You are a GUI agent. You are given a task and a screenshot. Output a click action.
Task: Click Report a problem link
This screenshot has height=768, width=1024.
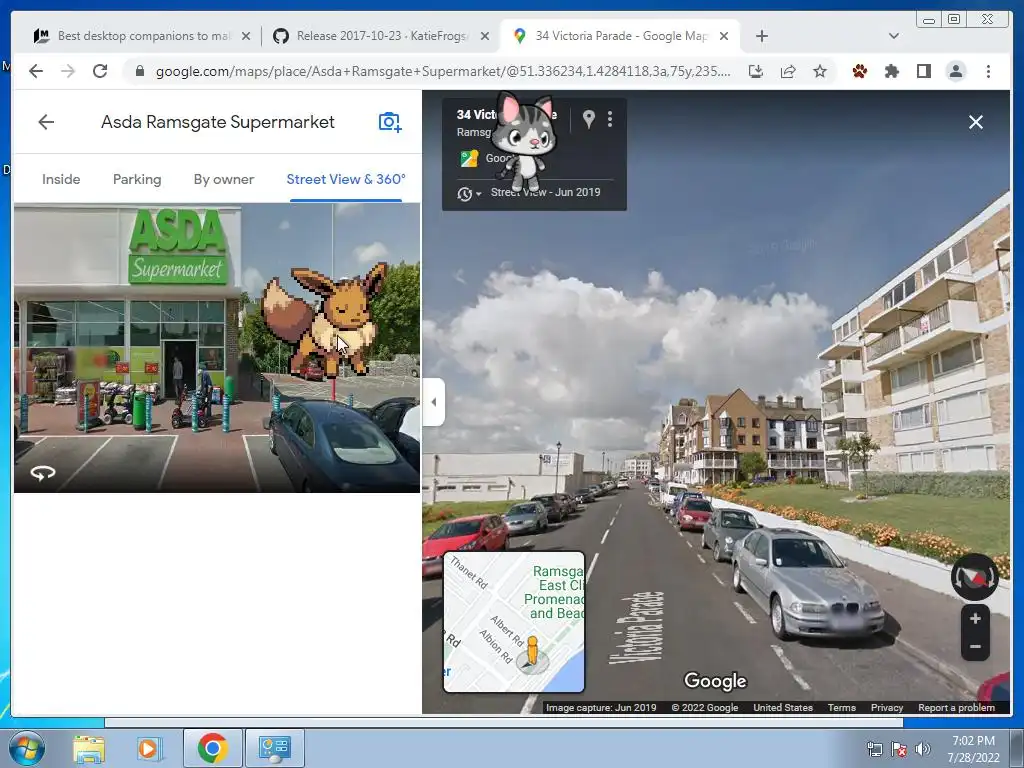956,707
